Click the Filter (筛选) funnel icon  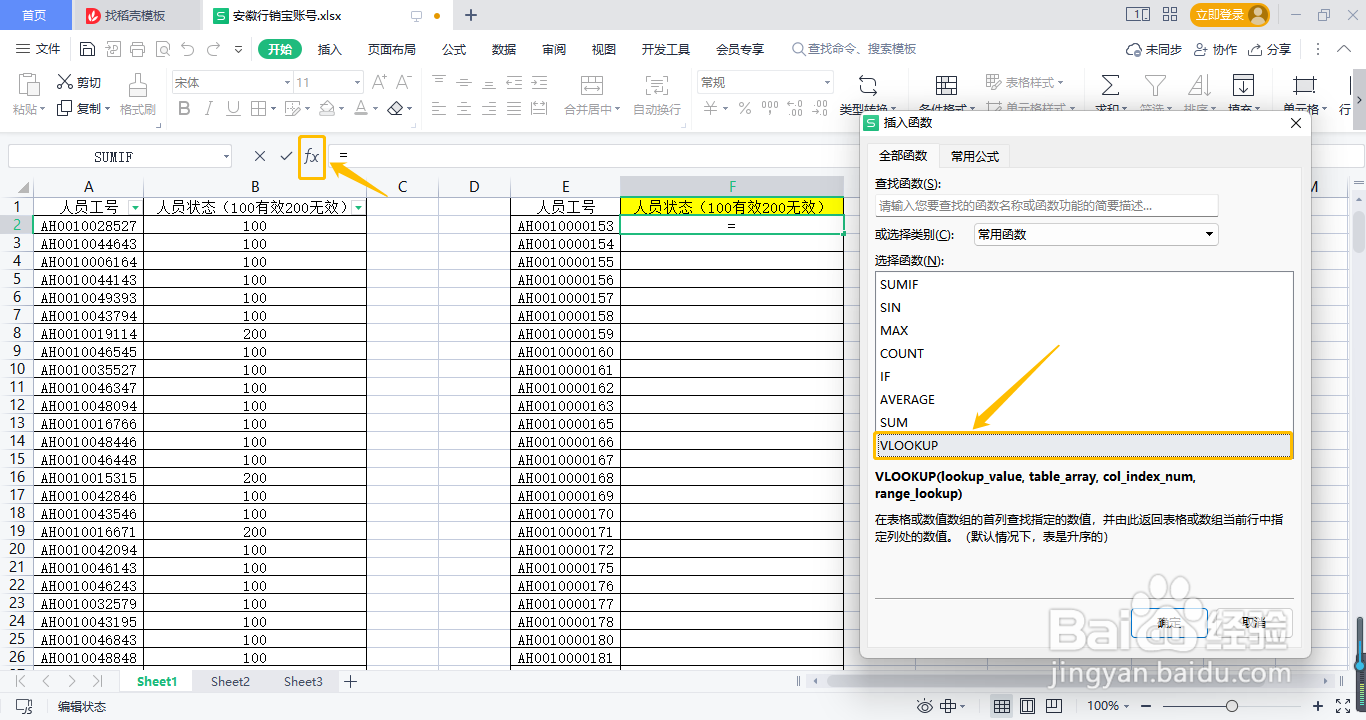1155,85
